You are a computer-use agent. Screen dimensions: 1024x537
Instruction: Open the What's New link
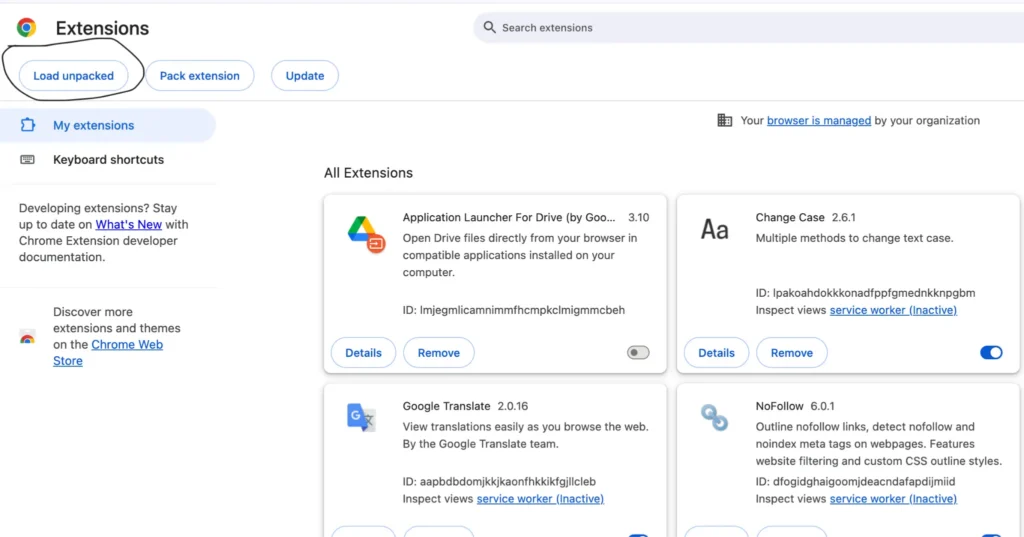(129, 224)
